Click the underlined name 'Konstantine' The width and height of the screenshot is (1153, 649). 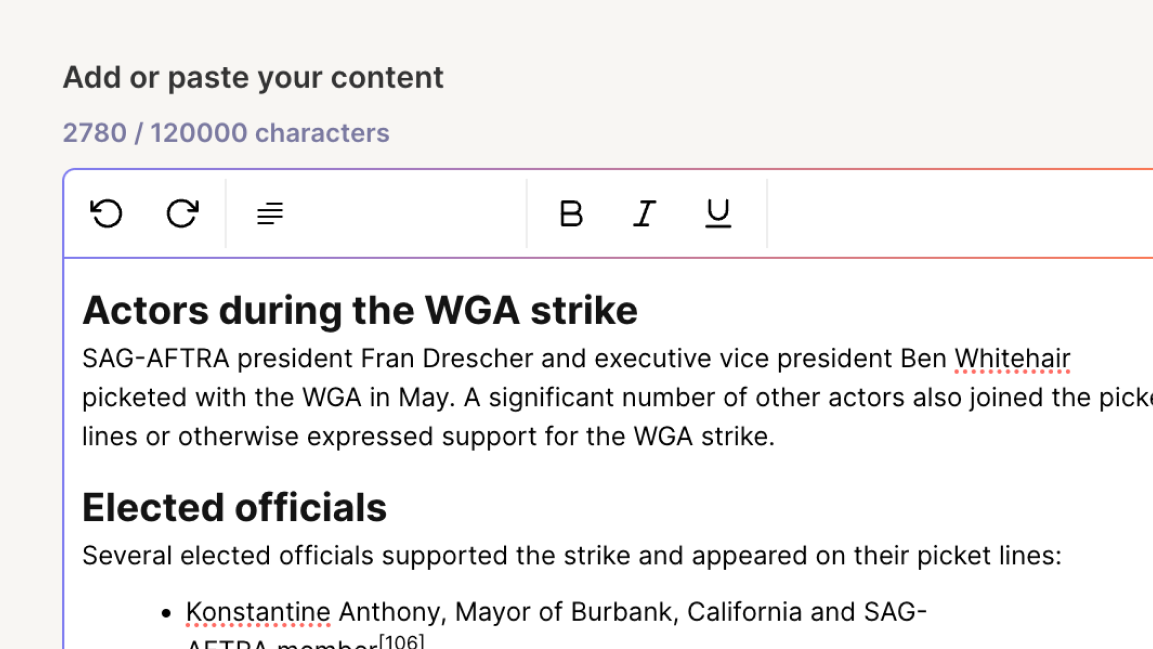(x=258, y=612)
